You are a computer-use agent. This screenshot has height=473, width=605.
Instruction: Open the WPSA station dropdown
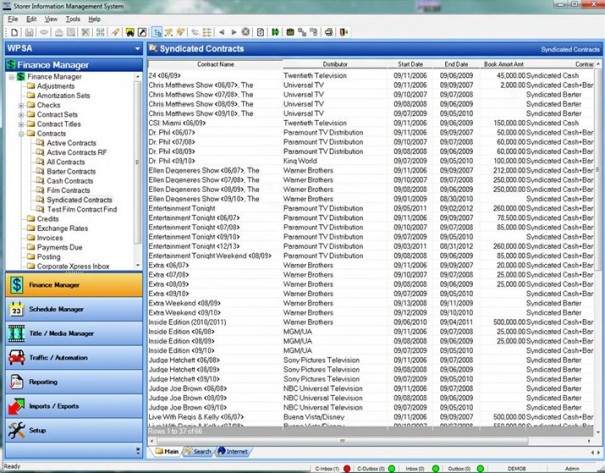137,49
